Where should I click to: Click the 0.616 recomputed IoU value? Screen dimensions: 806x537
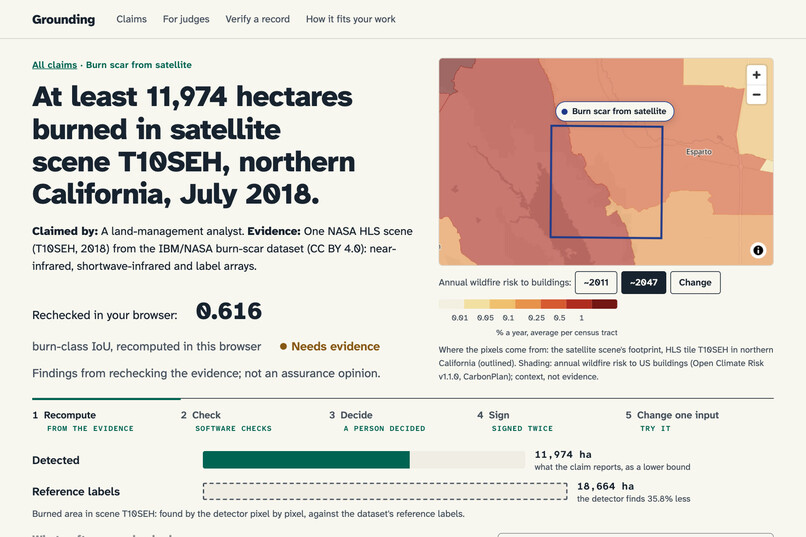click(x=229, y=311)
